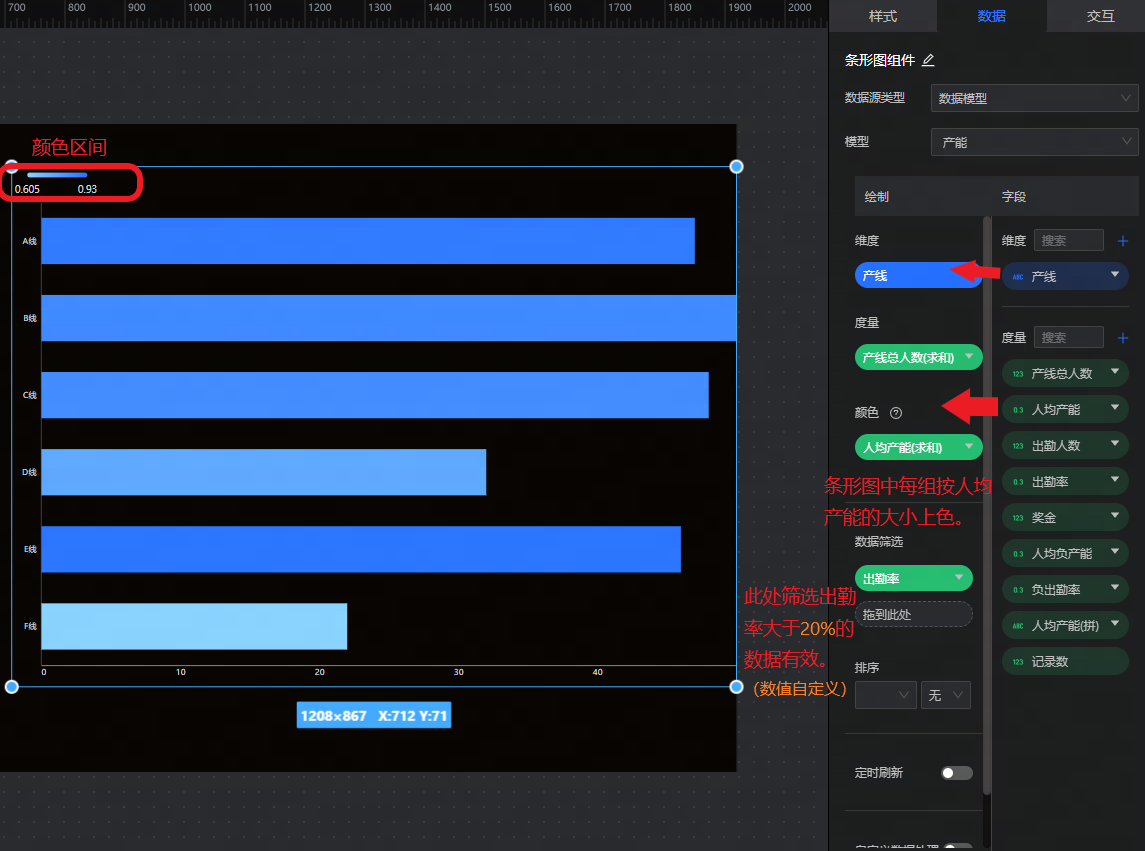Screen dimensions: 1145x851
Task: Click the bottom-right resize handle of the chart
Action: (x=736, y=686)
